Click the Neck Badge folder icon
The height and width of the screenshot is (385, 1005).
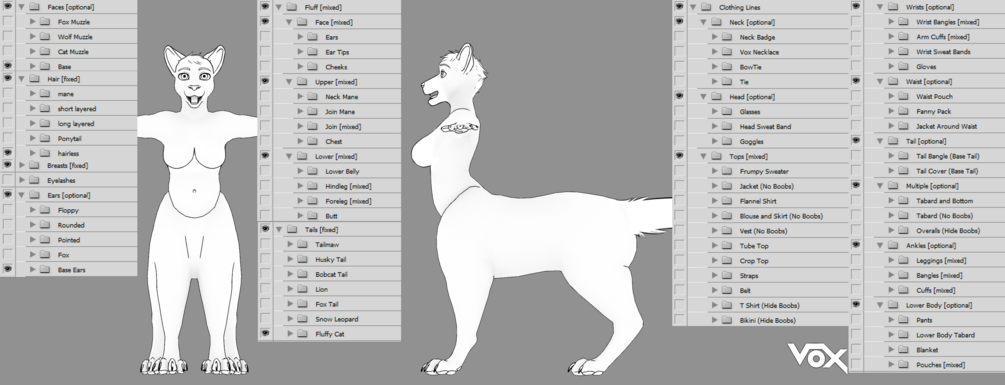tap(727, 37)
